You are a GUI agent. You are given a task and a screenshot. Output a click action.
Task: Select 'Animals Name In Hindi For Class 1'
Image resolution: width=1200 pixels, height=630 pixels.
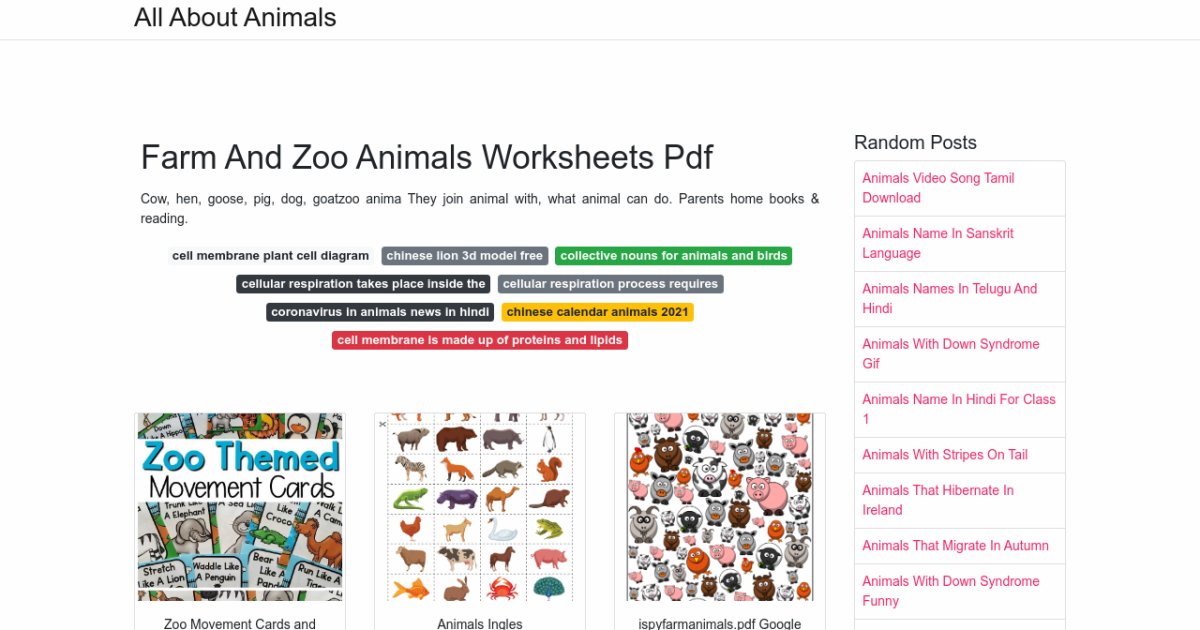click(x=958, y=409)
